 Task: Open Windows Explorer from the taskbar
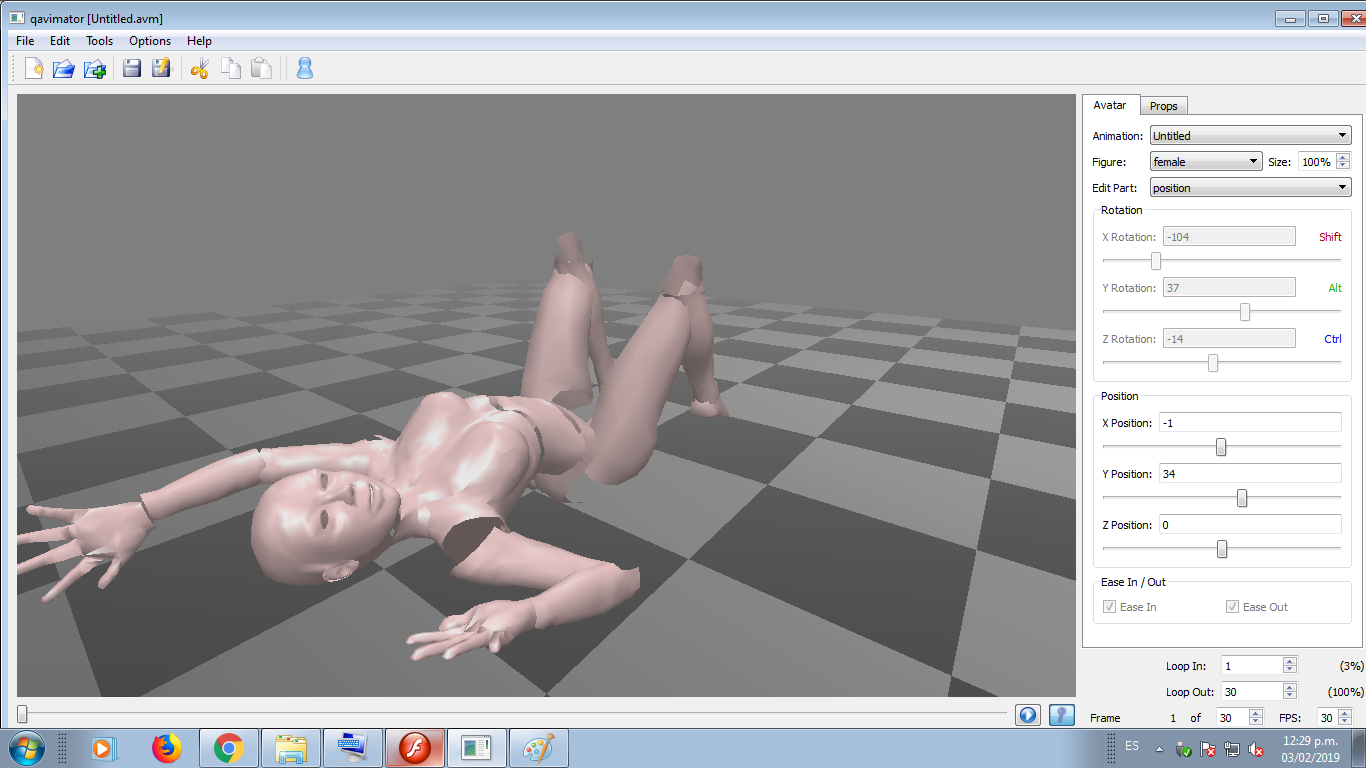(x=291, y=748)
